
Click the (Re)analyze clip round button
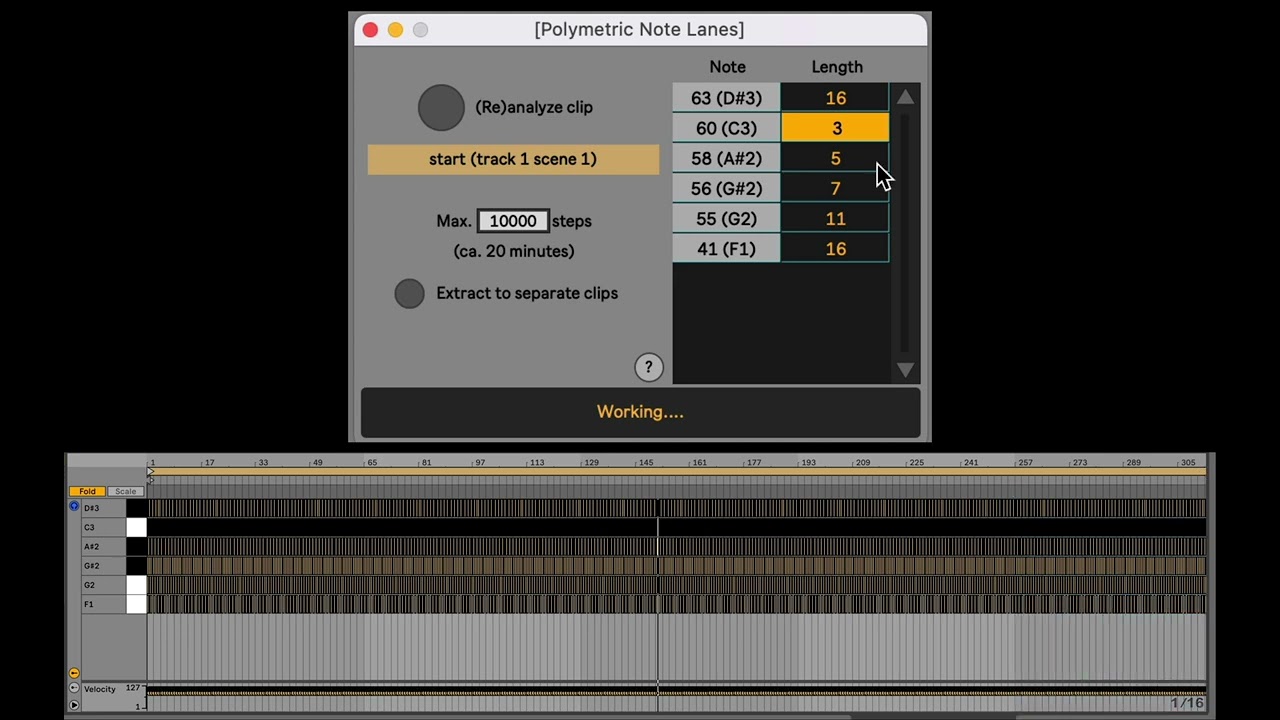(x=441, y=107)
